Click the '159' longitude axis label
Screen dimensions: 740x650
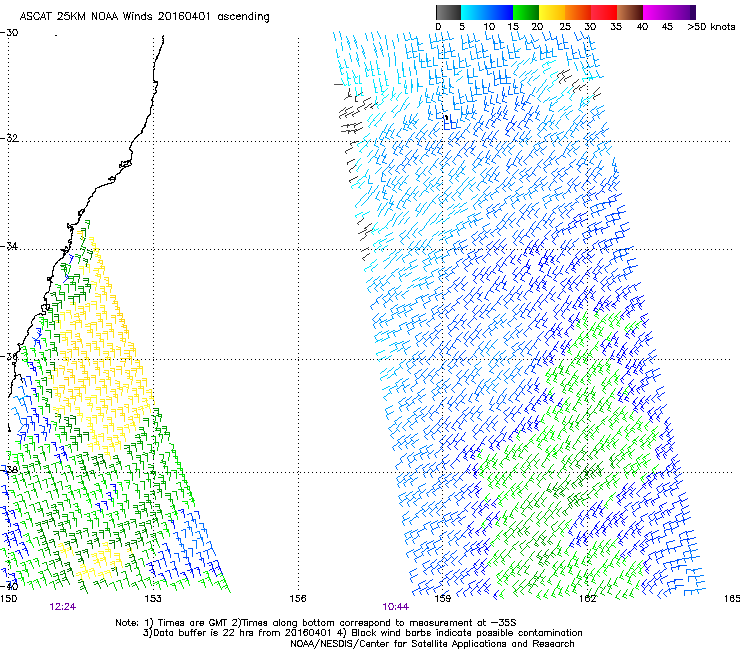point(442,599)
